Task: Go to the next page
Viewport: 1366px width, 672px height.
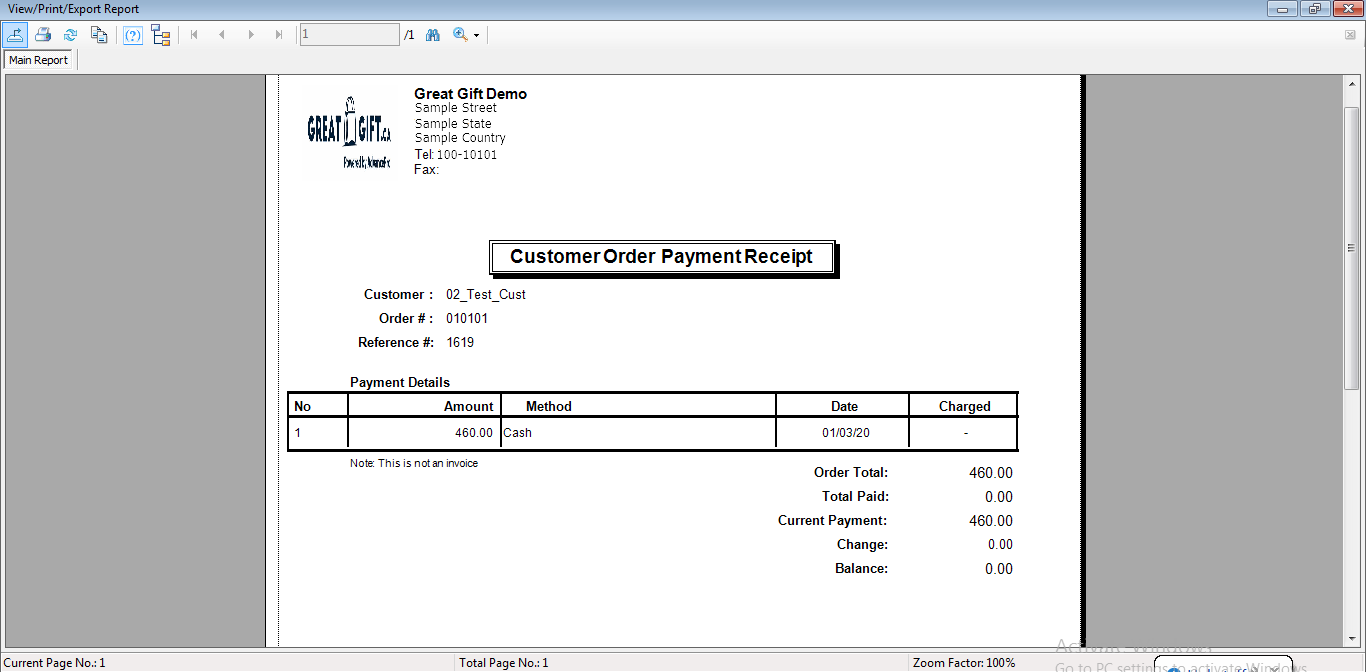Action: tap(250, 35)
